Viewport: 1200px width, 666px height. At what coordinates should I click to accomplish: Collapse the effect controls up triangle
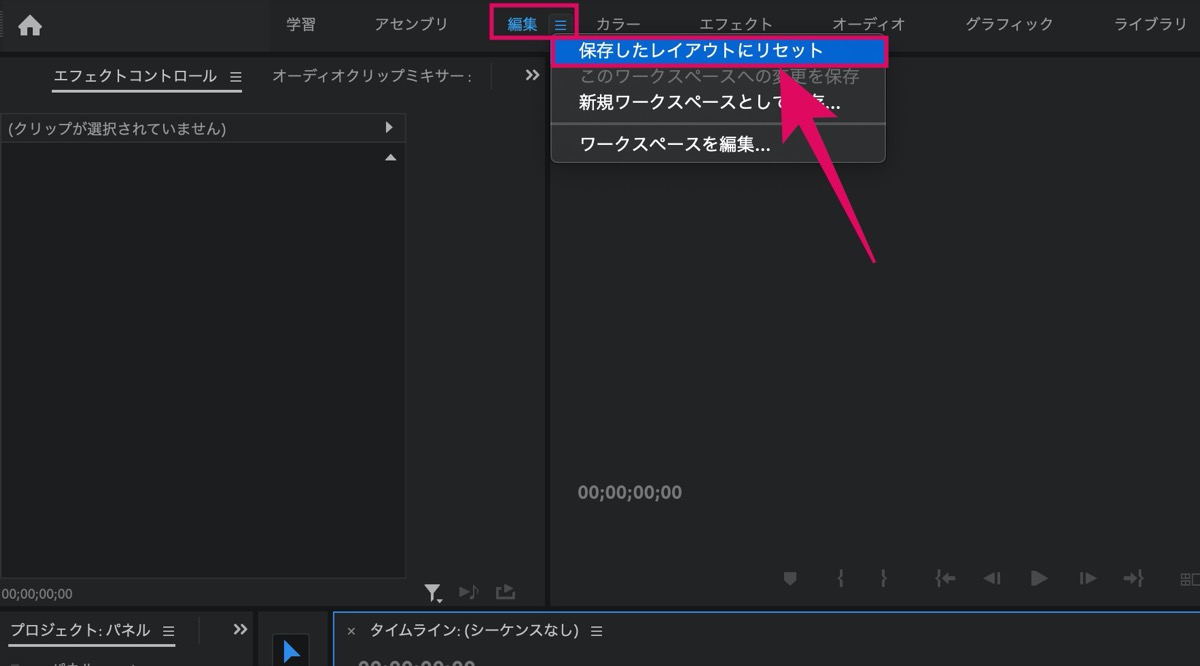[390, 158]
